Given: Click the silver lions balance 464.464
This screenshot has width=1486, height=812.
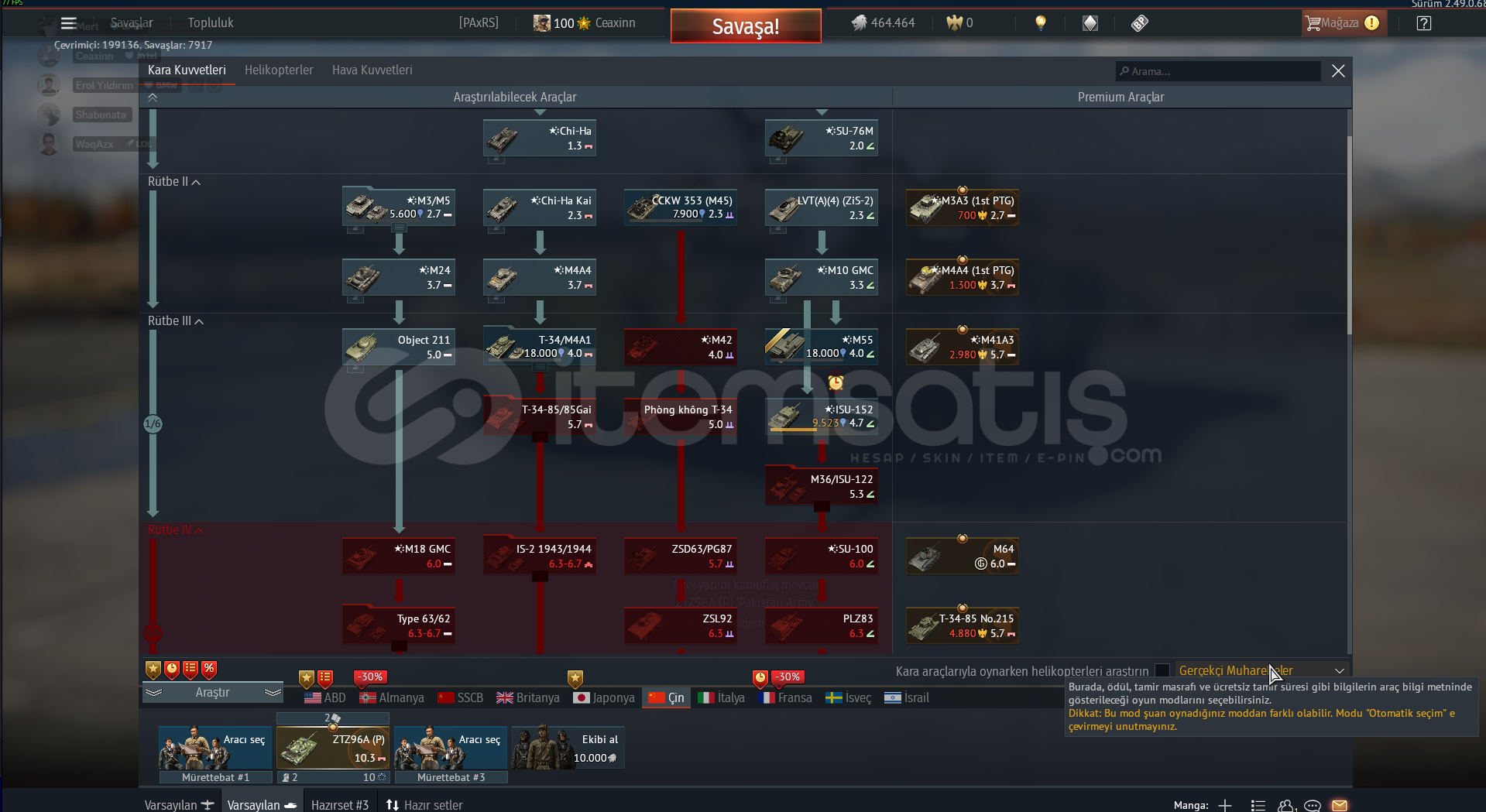Looking at the screenshot, I should [x=883, y=23].
